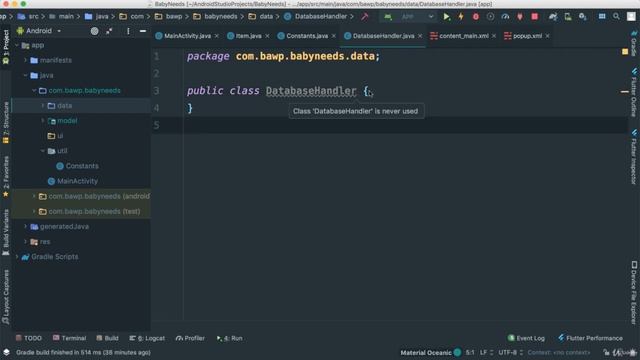Expand the Gradle Scripts node
640x360 pixels.
tap(17, 257)
